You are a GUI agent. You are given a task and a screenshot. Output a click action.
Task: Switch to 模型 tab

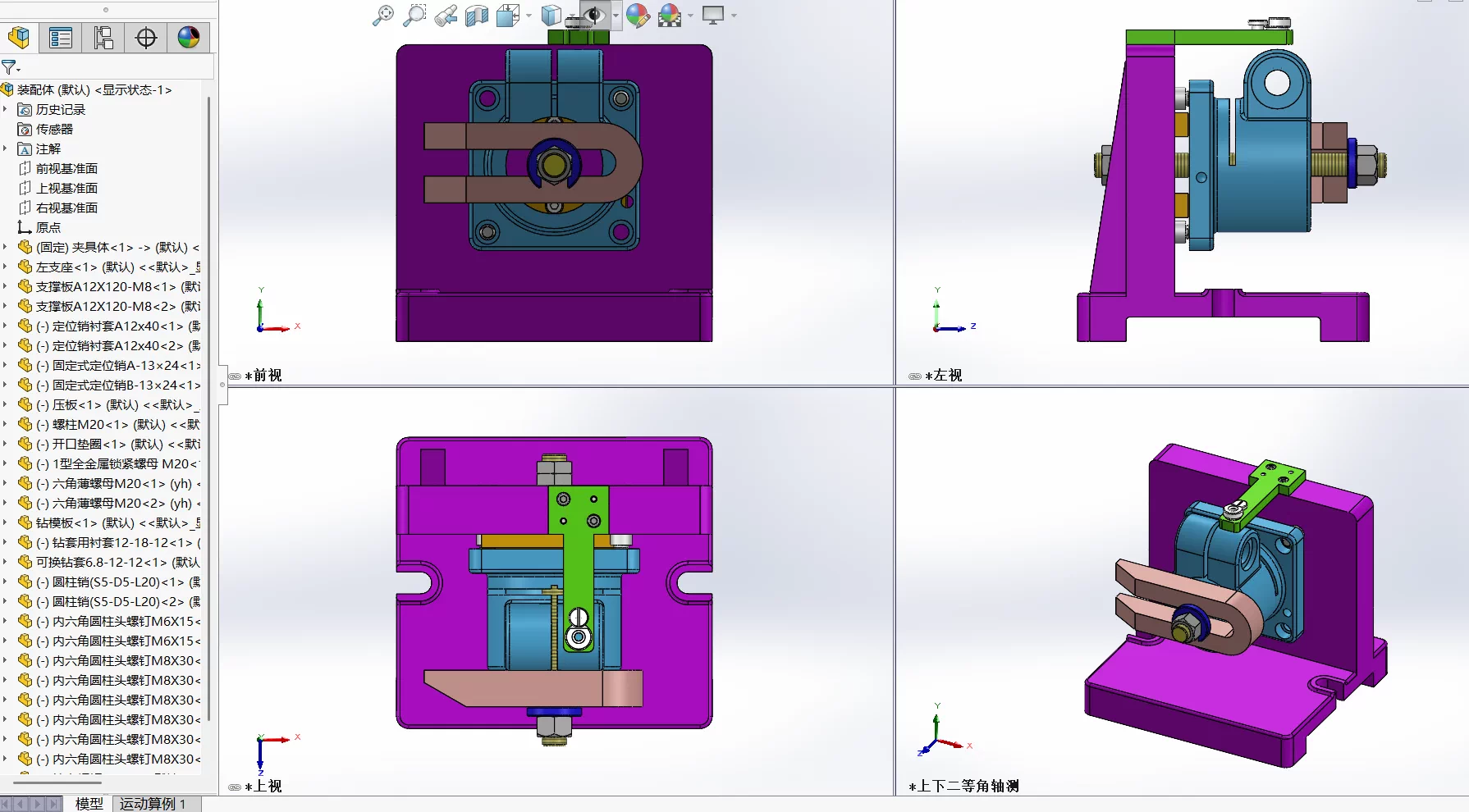point(89,804)
